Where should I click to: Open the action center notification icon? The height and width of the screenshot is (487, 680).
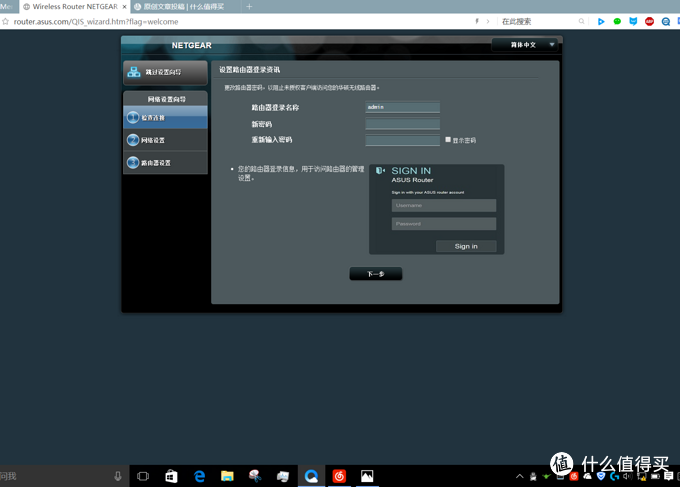(x=669, y=477)
